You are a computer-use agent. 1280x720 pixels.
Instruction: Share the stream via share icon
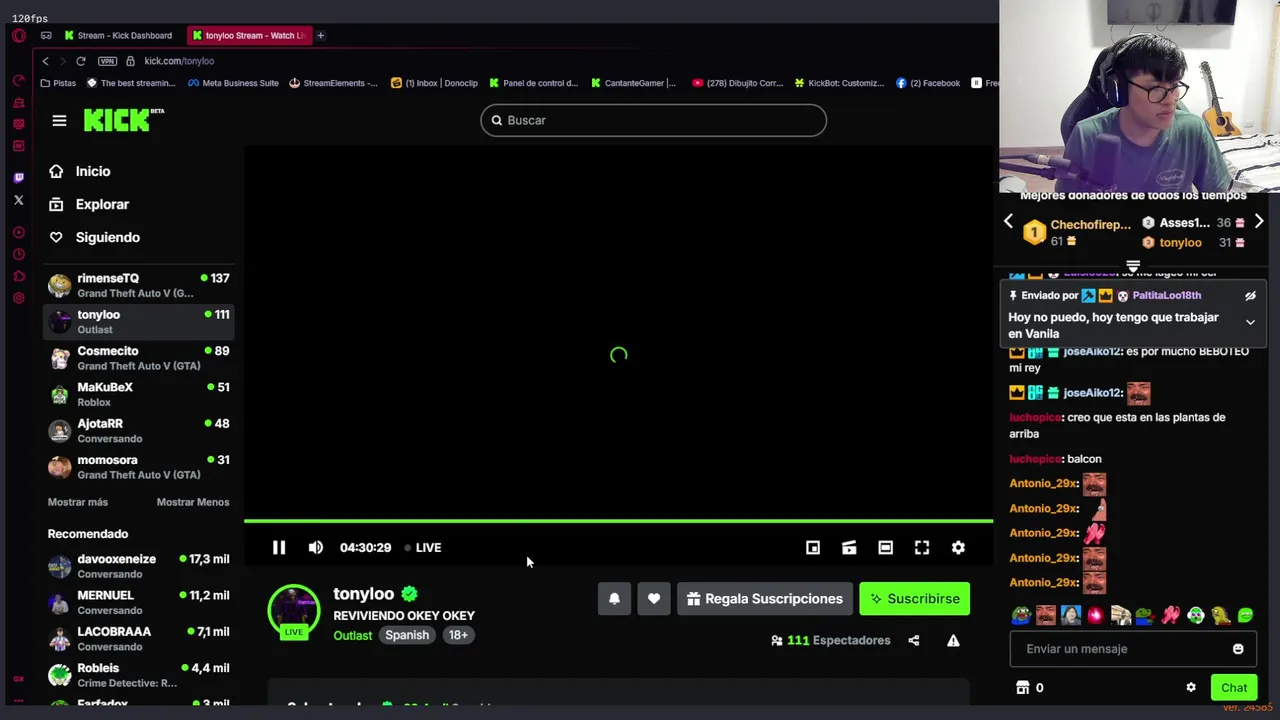914,640
